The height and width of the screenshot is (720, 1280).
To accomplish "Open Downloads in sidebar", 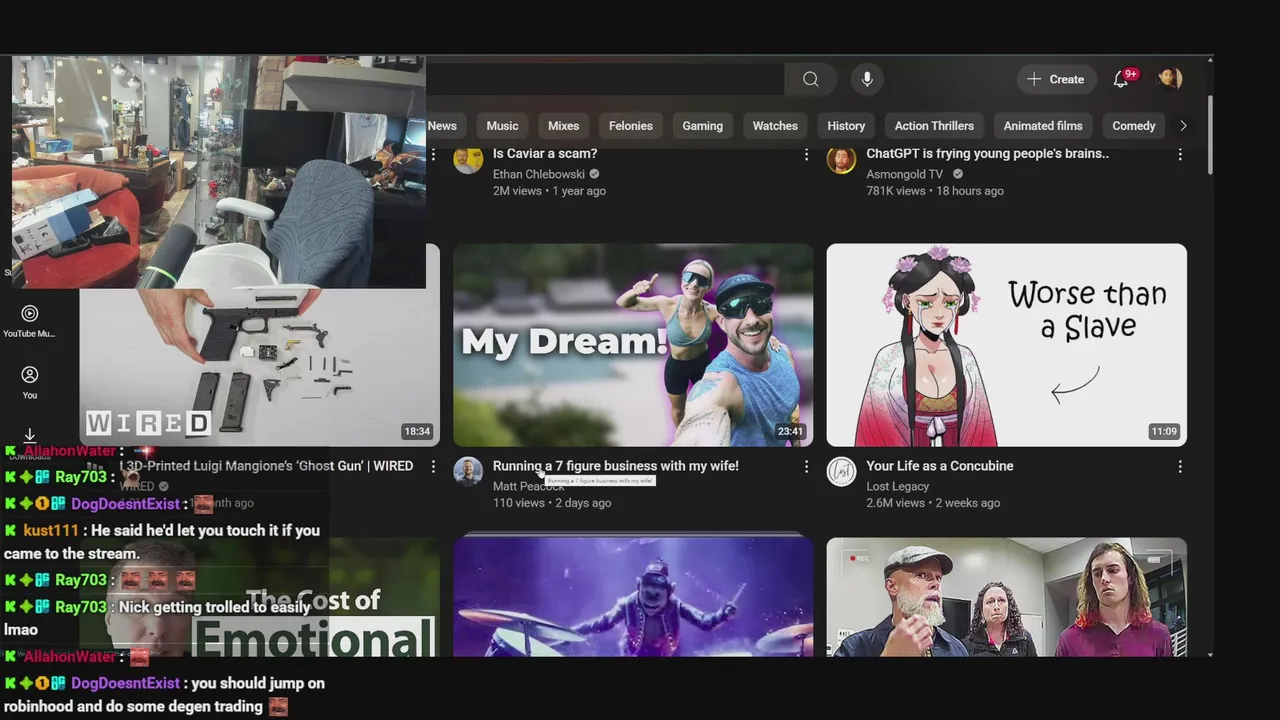I will tap(30, 442).
